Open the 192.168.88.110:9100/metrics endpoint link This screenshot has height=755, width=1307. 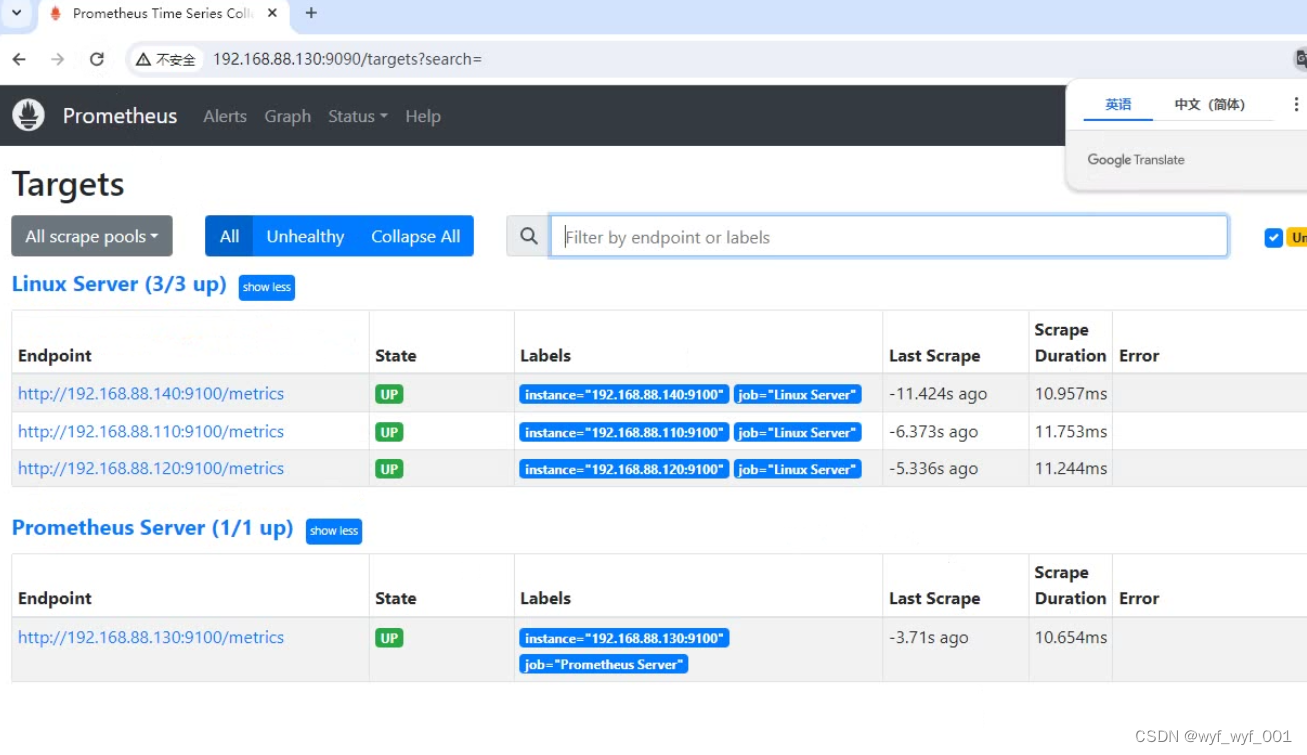(x=151, y=431)
